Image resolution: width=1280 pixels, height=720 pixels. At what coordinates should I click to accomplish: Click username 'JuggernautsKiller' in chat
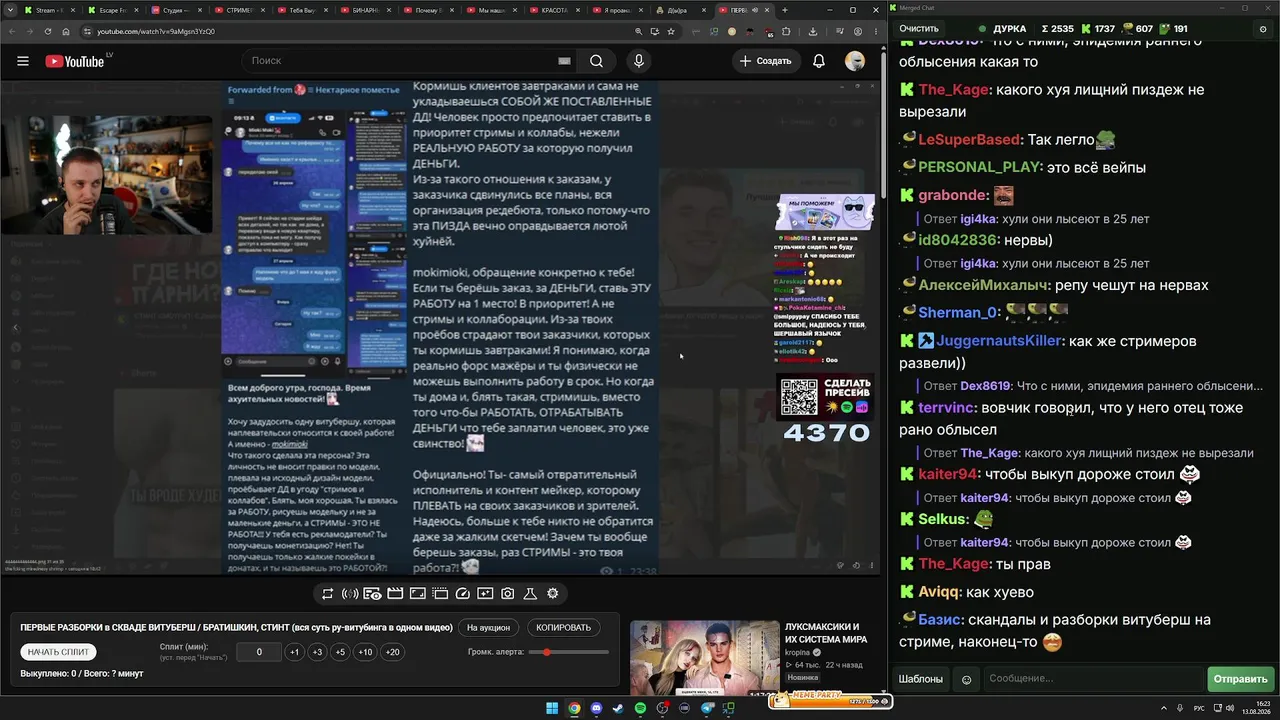click(x=999, y=341)
